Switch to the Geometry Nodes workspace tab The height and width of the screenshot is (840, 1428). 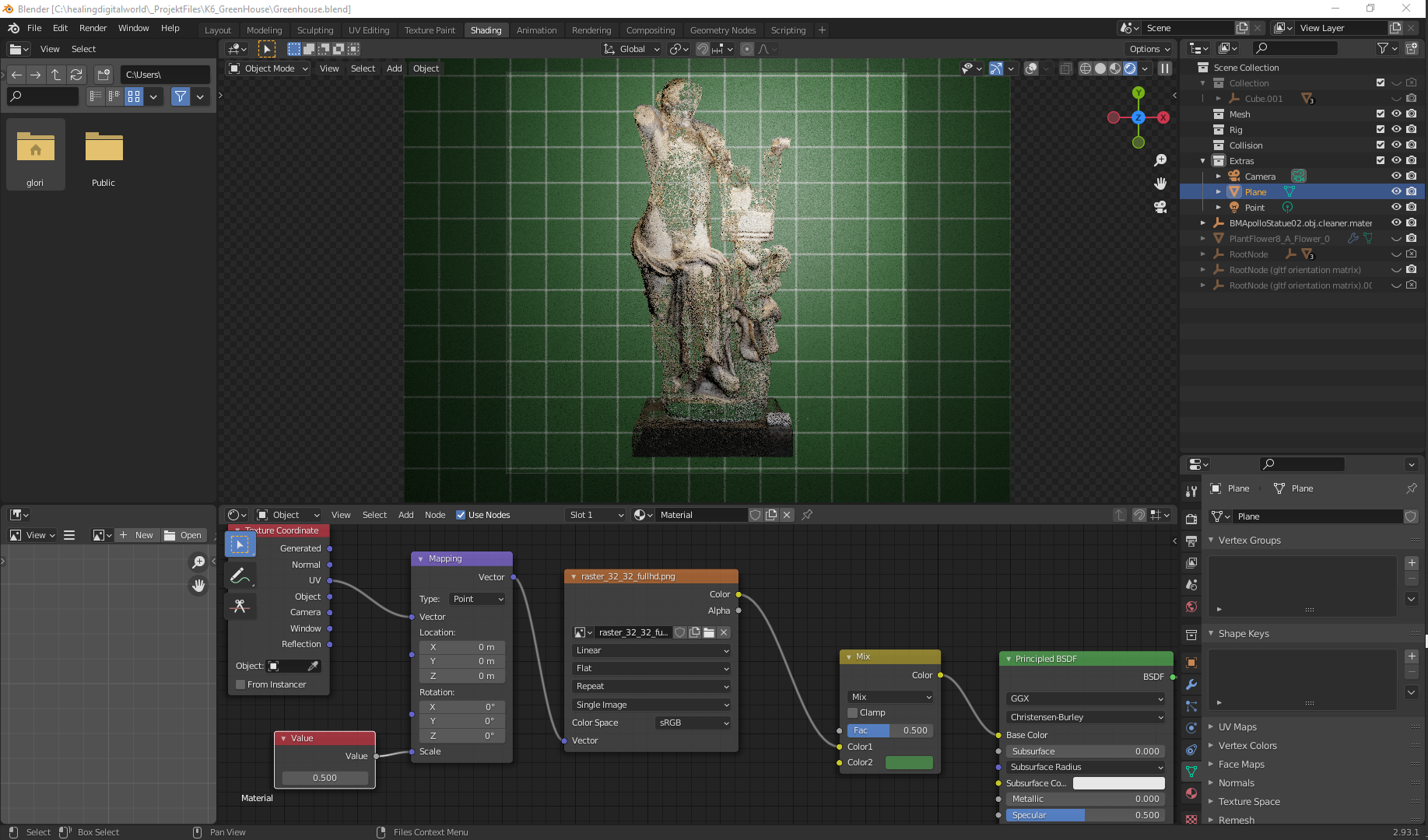[x=722, y=30]
